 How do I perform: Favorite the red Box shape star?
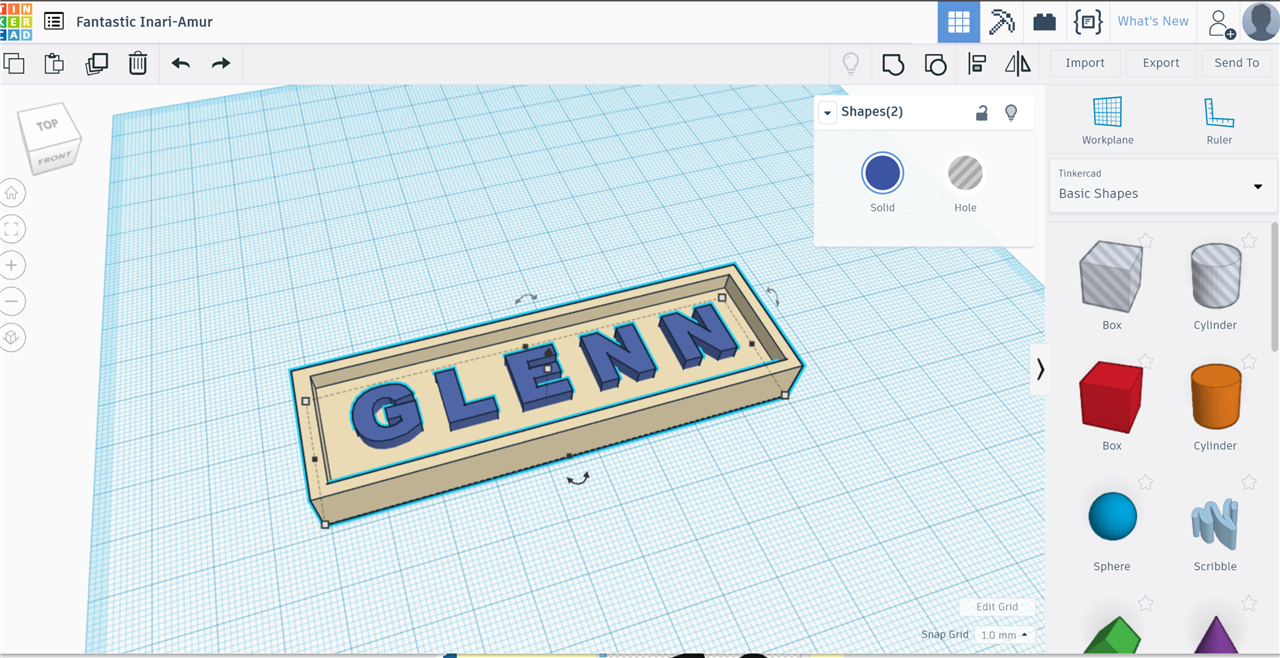point(1146,362)
